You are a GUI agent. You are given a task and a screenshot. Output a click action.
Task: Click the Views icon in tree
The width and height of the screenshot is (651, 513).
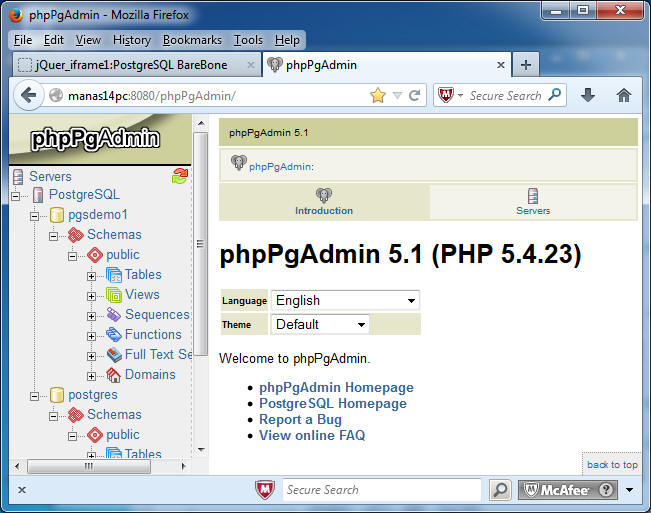pyautogui.click(x=114, y=295)
